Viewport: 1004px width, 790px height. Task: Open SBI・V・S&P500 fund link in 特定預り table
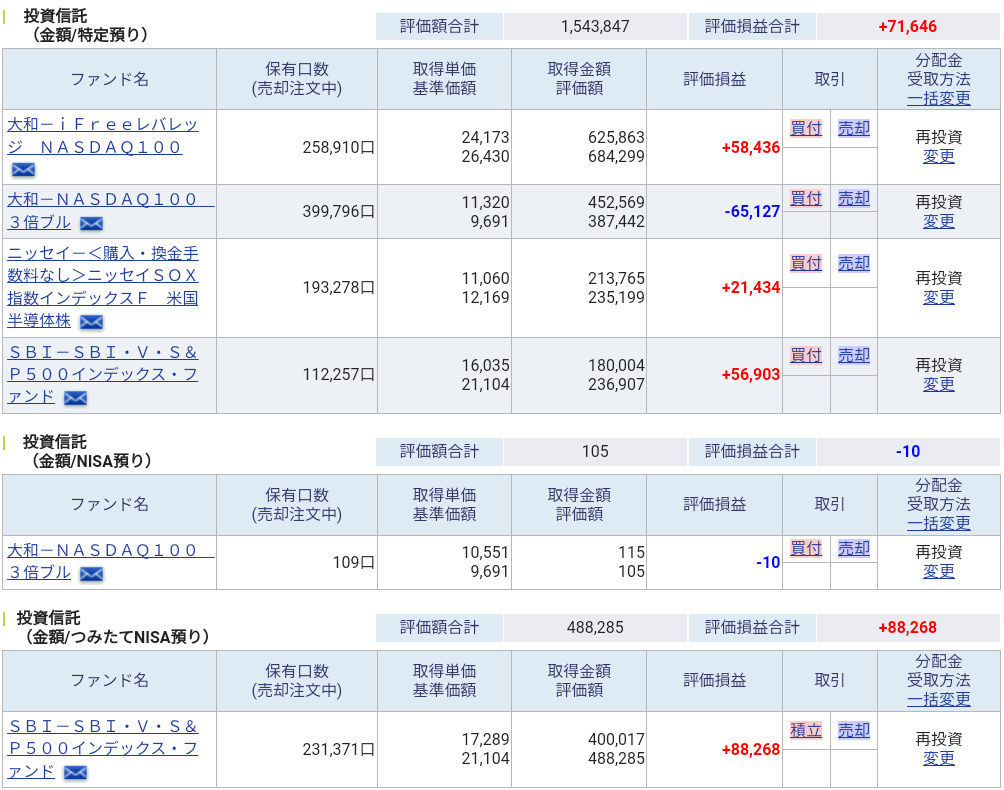[102, 375]
